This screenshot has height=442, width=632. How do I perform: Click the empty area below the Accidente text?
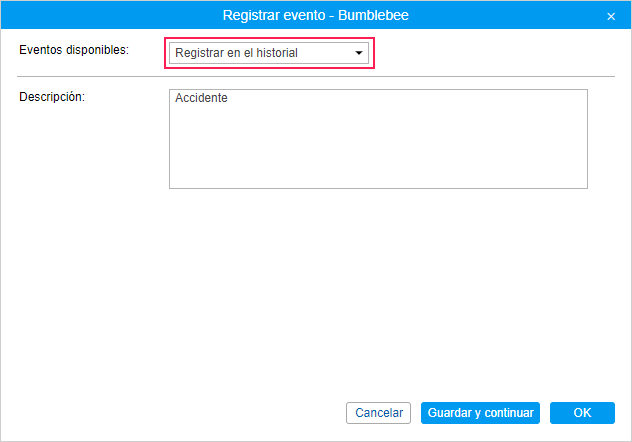point(378,150)
